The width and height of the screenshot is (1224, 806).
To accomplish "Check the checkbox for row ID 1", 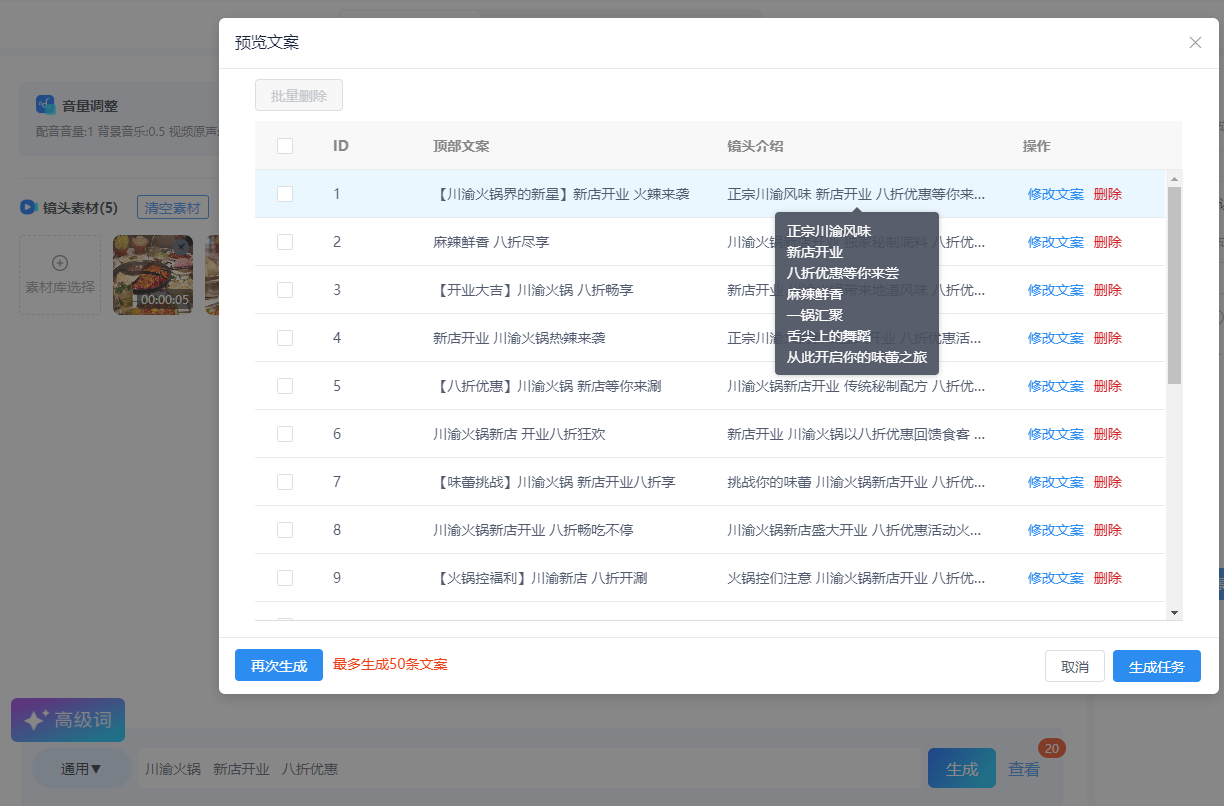I will [285, 194].
